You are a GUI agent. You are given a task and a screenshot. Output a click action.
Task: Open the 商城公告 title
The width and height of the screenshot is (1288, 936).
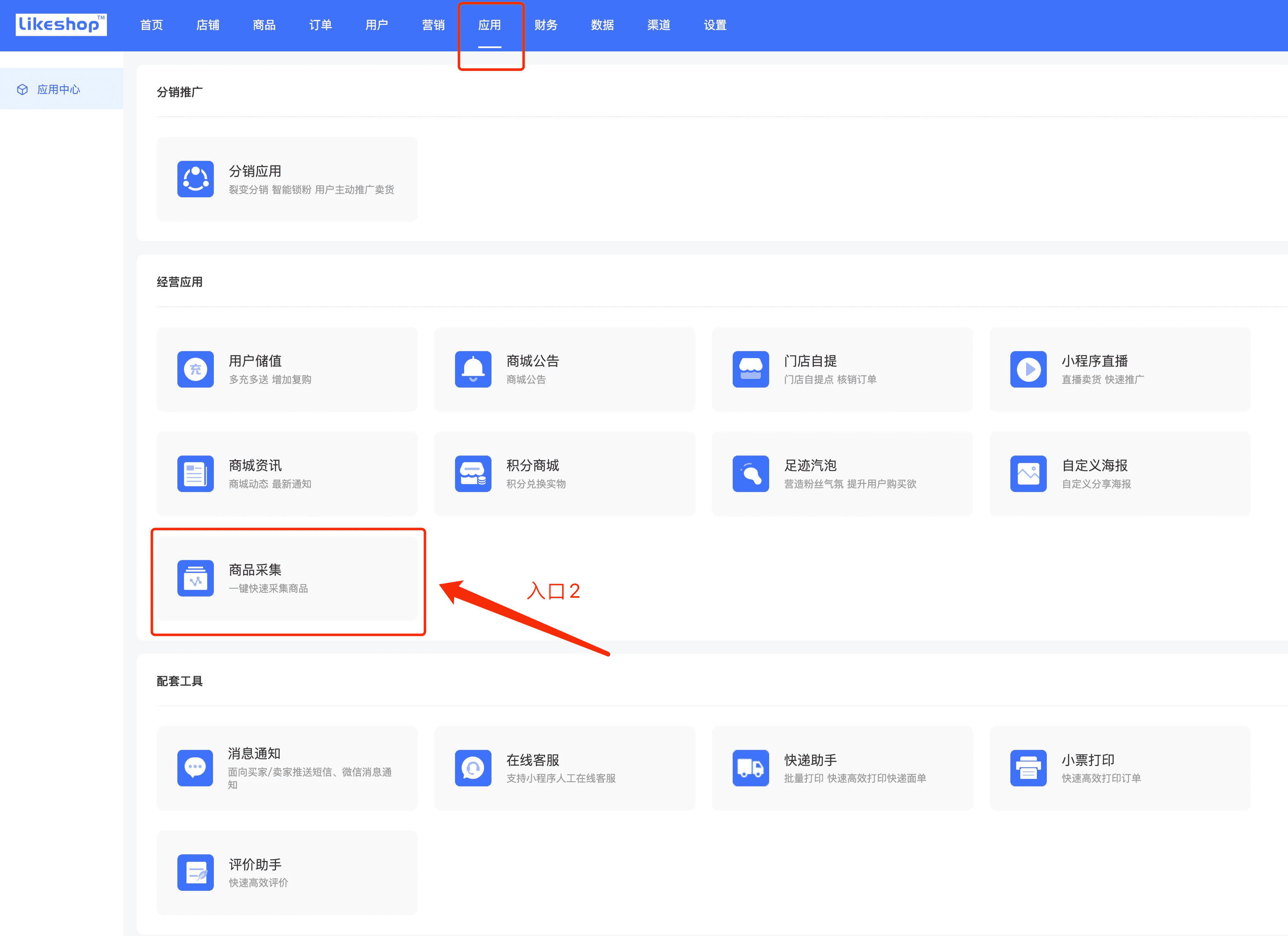pos(533,361)
